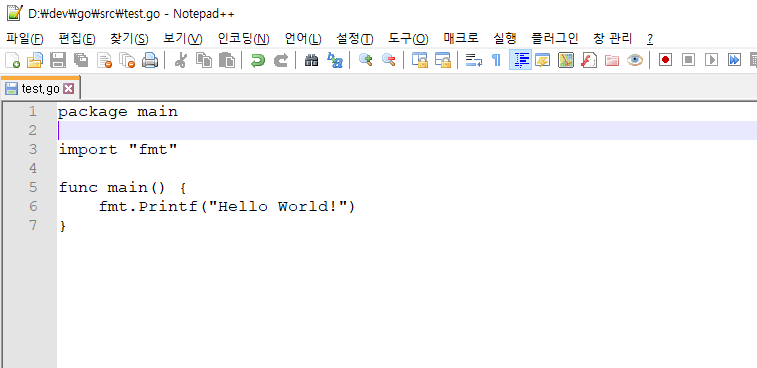The height and width of the screenshot is (368, 757).
Task: Open user defined language dialog icon
Action: click(543, 60)
